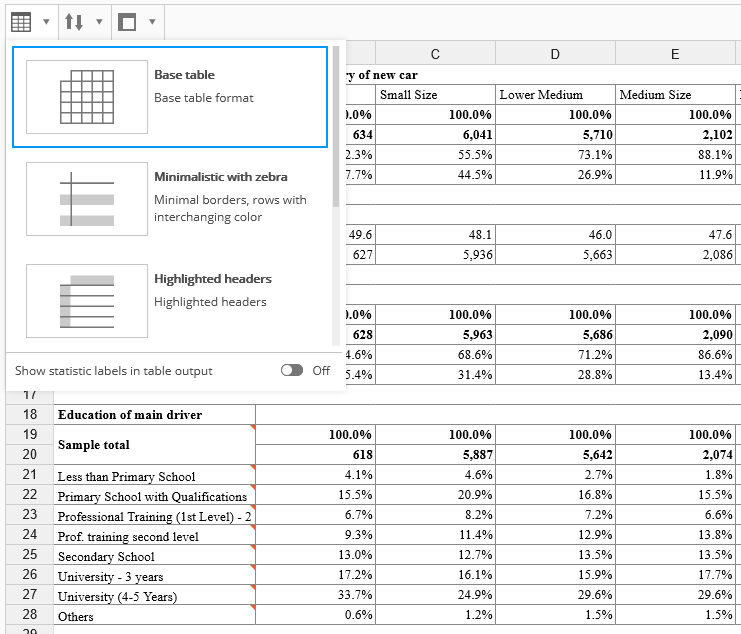This screenshot has width=741, height=634.
Task: Click the sort arrows icon
Action: tap(74, 22)
